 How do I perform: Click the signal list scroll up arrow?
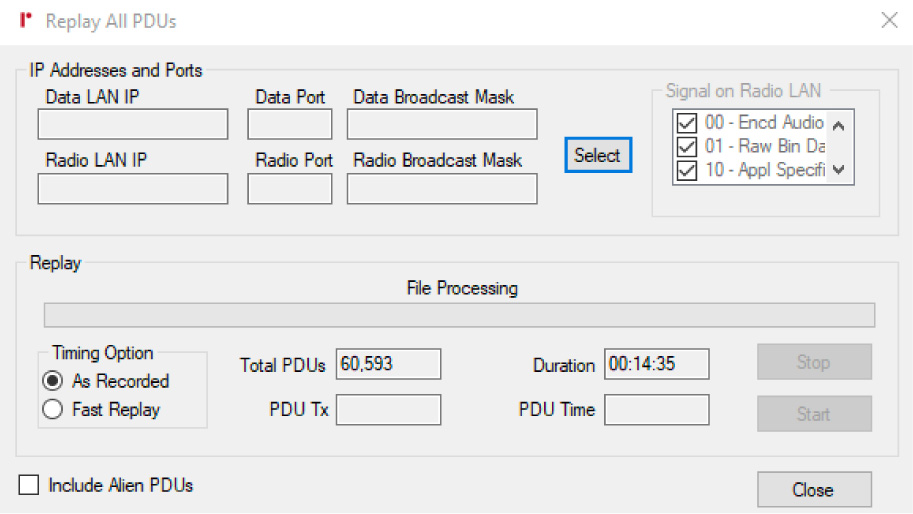coord(838,125)
